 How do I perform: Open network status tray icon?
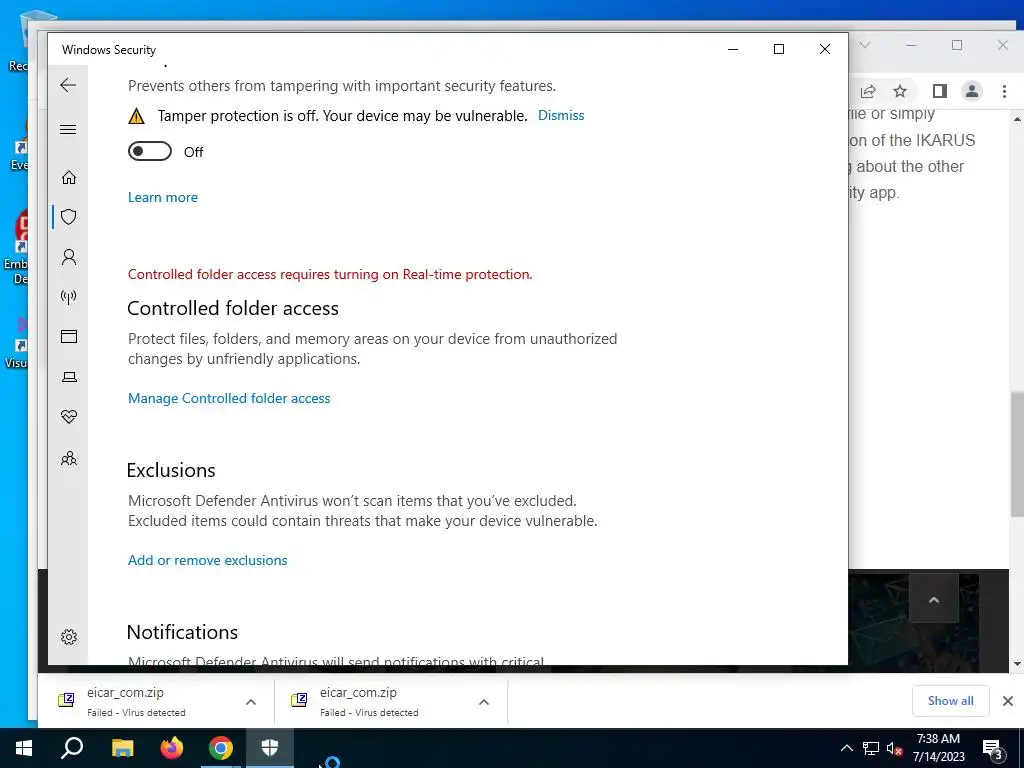871,748
